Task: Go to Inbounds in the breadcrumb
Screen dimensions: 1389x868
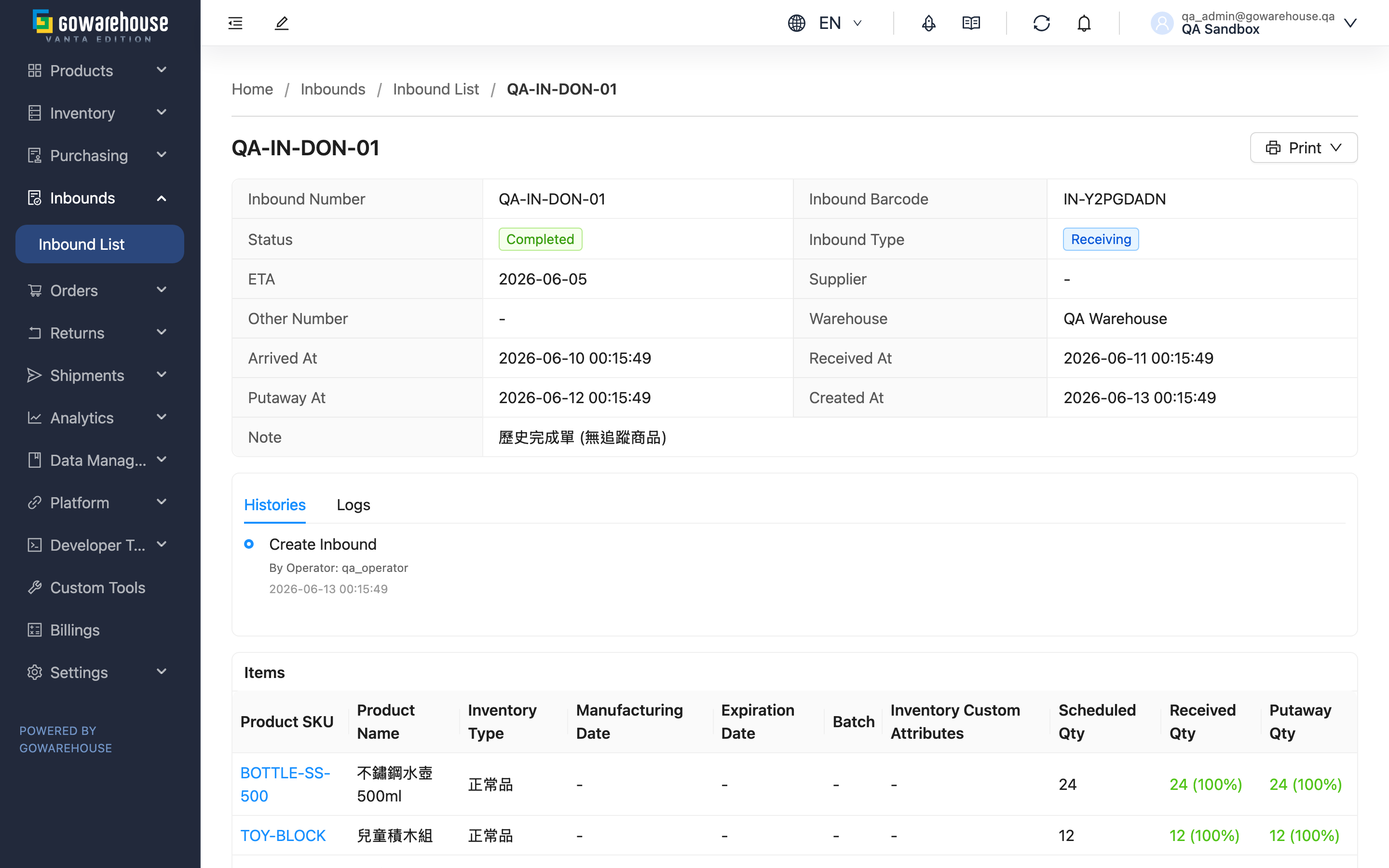Action: 333,89
